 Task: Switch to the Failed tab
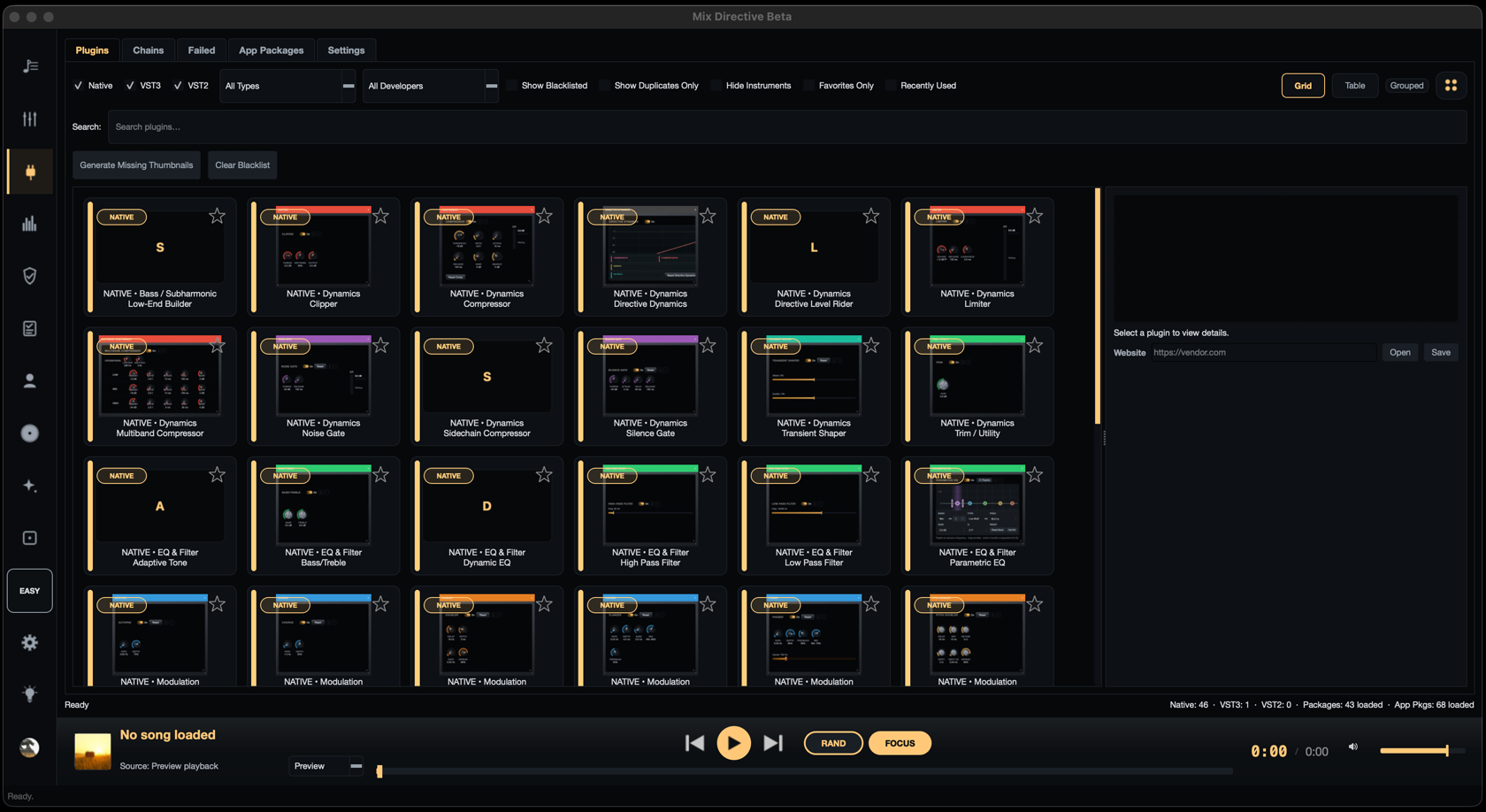point(201,50)
